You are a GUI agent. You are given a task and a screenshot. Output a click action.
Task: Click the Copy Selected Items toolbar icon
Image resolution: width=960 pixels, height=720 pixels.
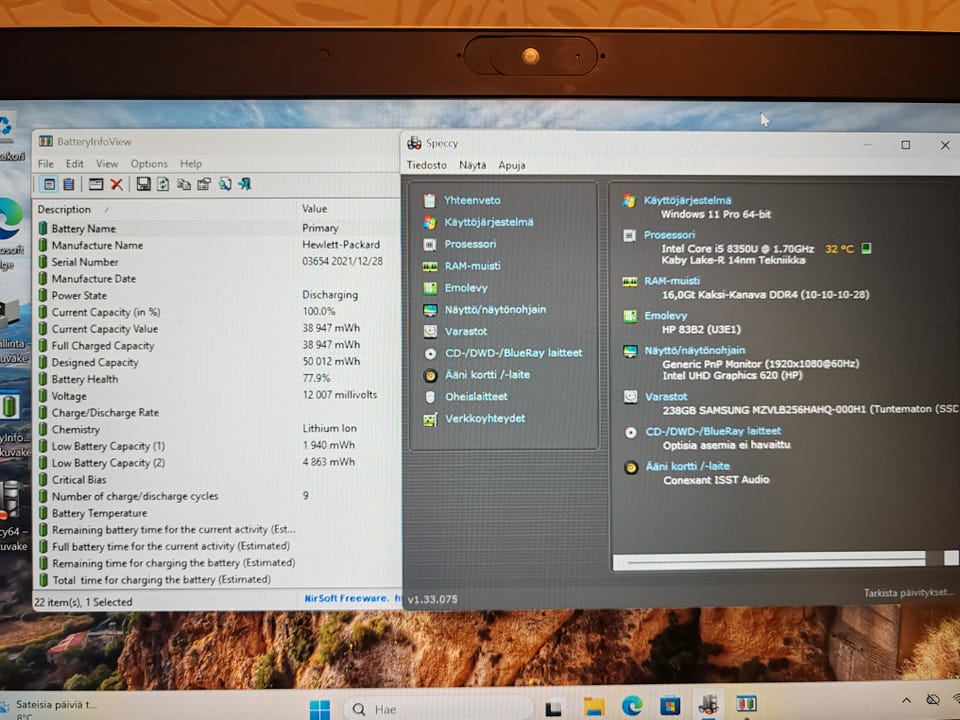[x=184, y=184]
